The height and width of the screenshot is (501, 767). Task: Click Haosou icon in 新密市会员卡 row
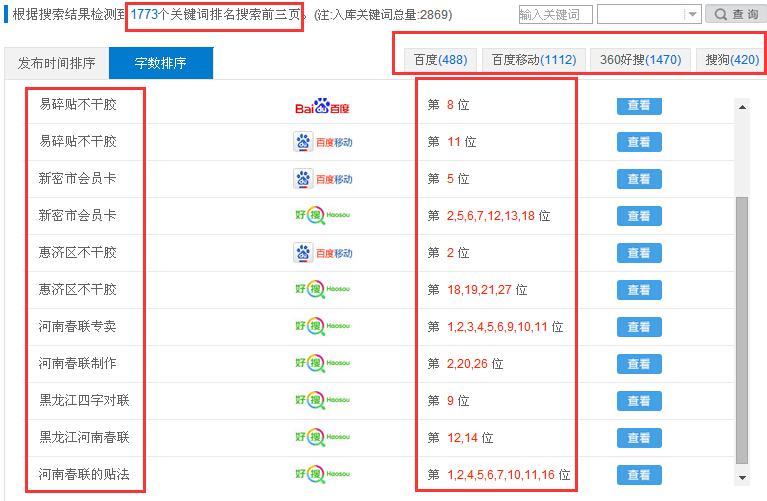tap(322, 215)
